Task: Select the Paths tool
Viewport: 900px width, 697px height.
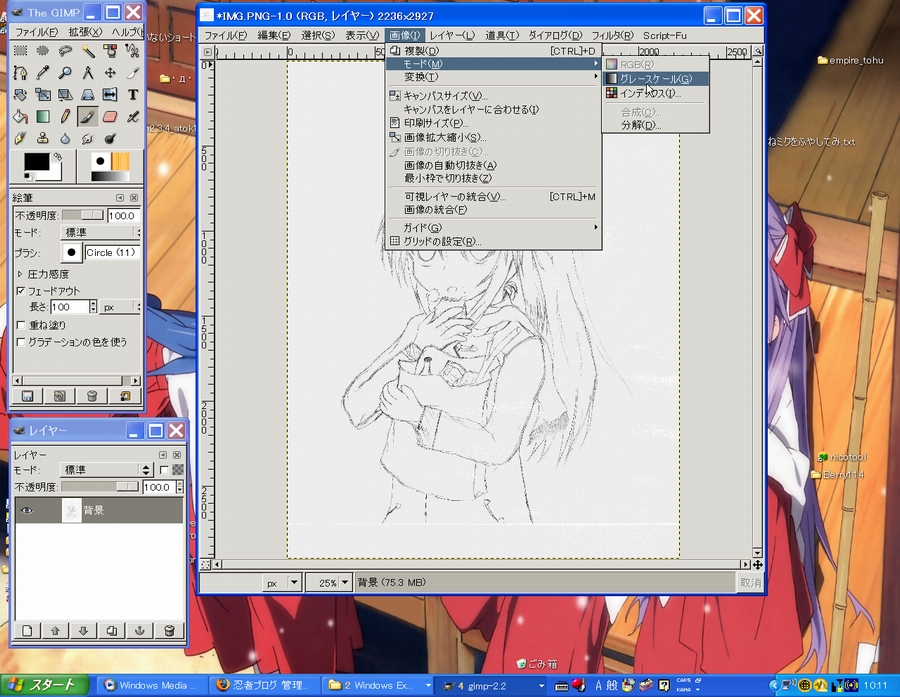Action: tap(21, 73)
